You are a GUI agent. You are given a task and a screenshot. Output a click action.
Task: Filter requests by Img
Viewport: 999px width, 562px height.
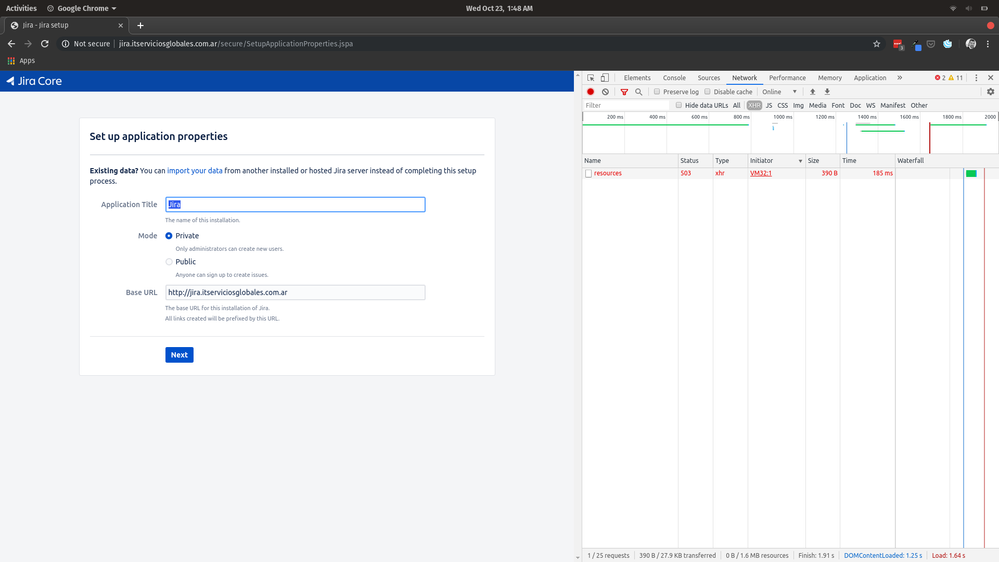pos(798,106)
